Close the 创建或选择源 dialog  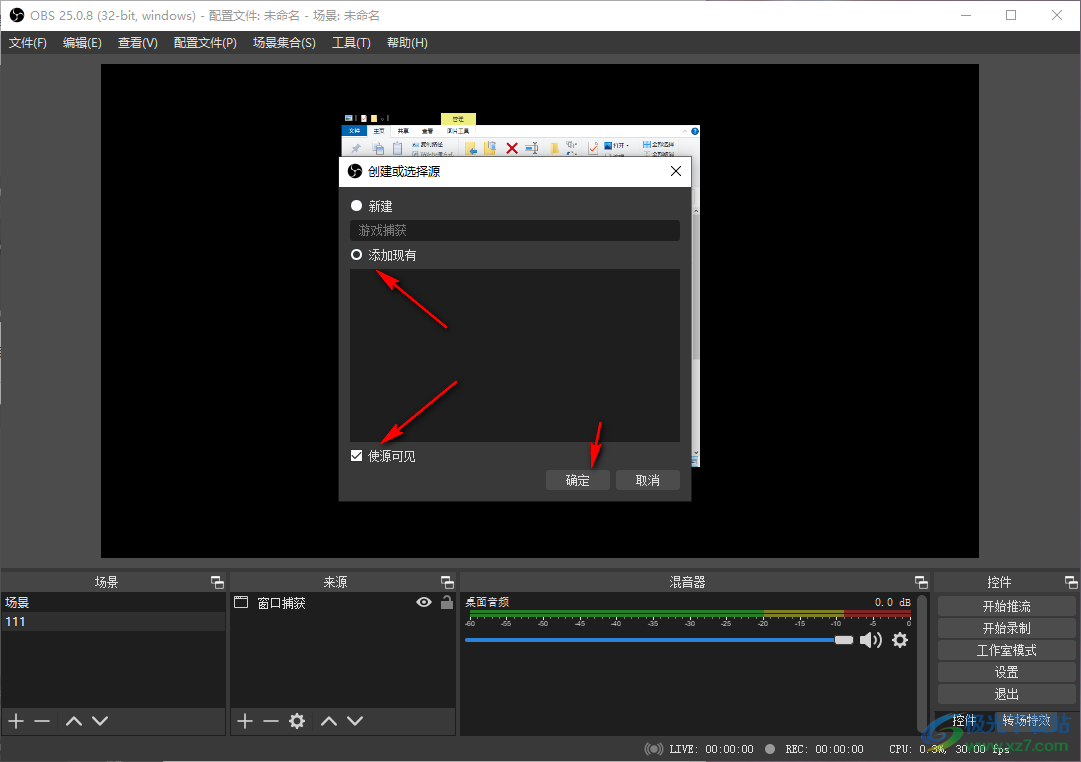click(676, 171)
